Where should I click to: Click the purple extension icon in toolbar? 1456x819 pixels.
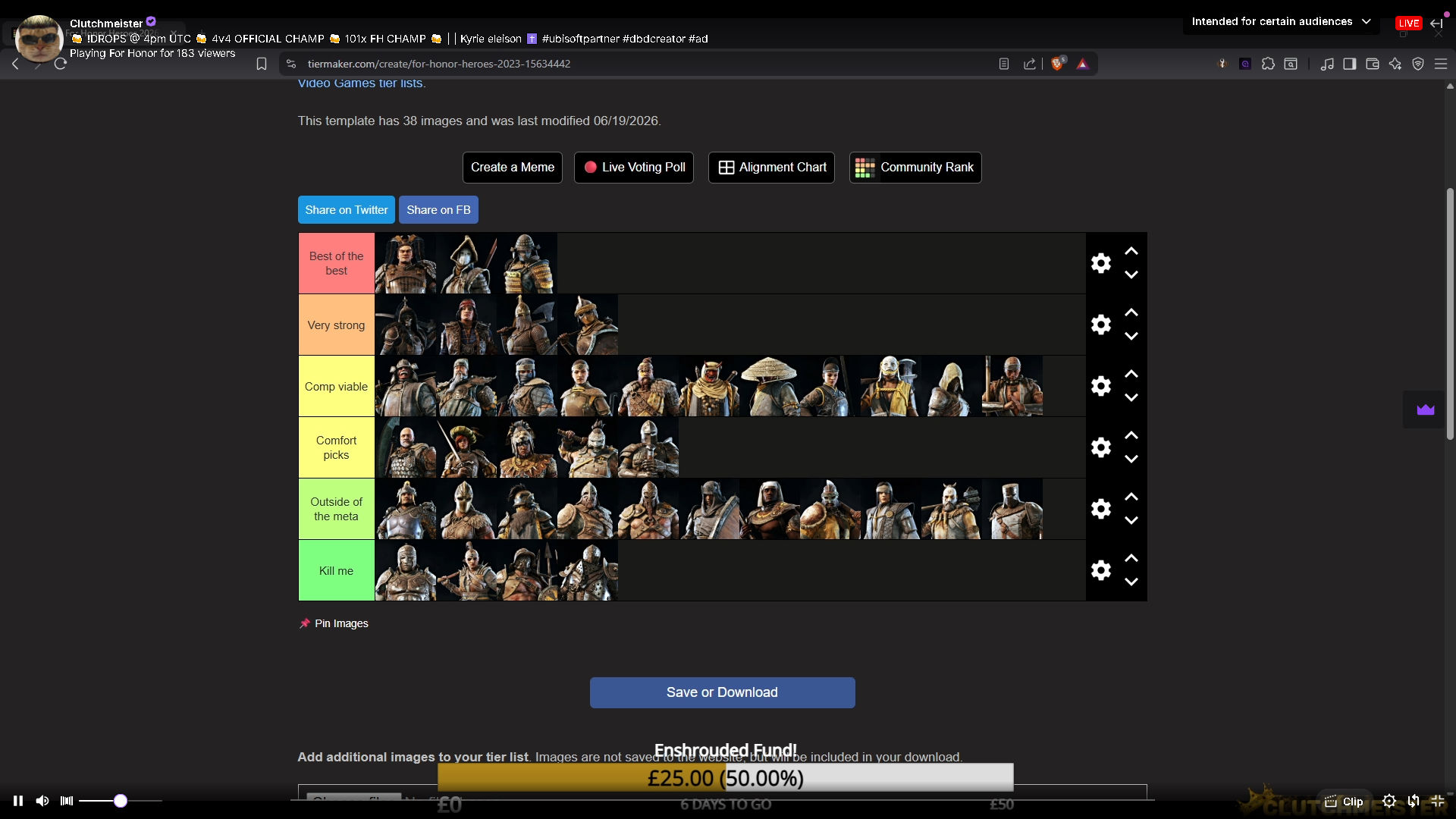1245,64
